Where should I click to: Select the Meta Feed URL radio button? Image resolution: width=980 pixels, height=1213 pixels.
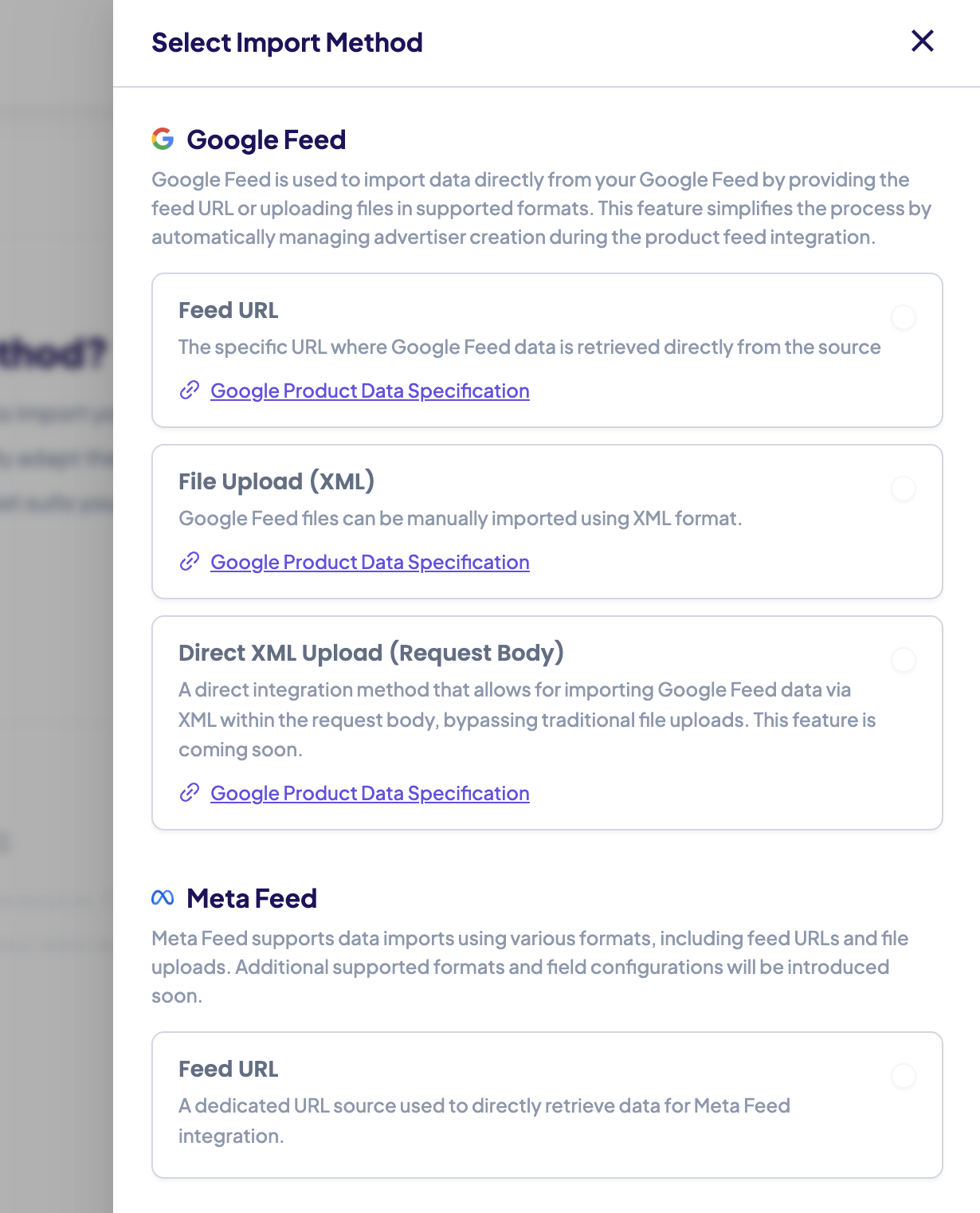click(904, 1076)
